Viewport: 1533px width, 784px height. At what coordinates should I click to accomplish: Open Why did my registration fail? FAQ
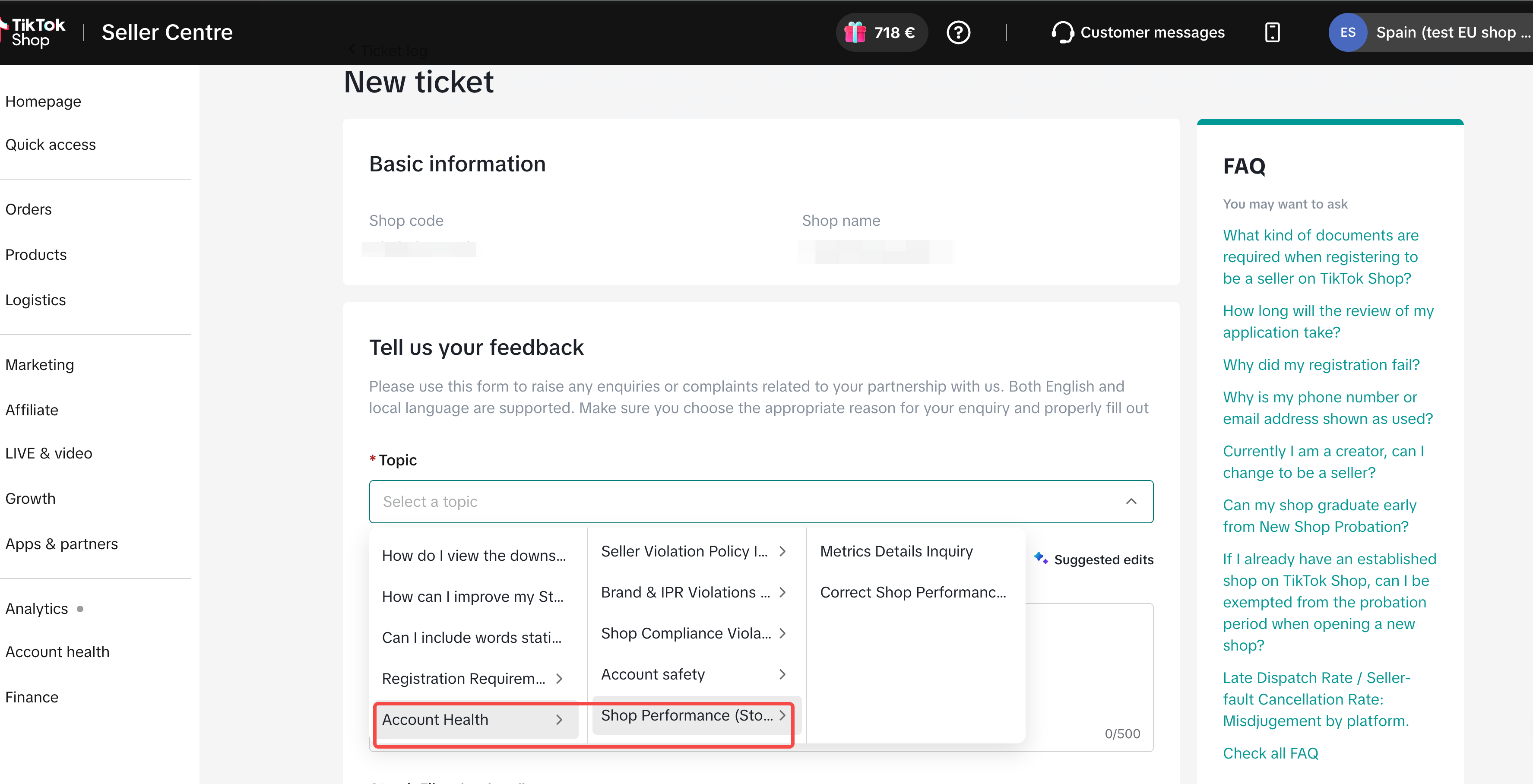[1321, 365]
